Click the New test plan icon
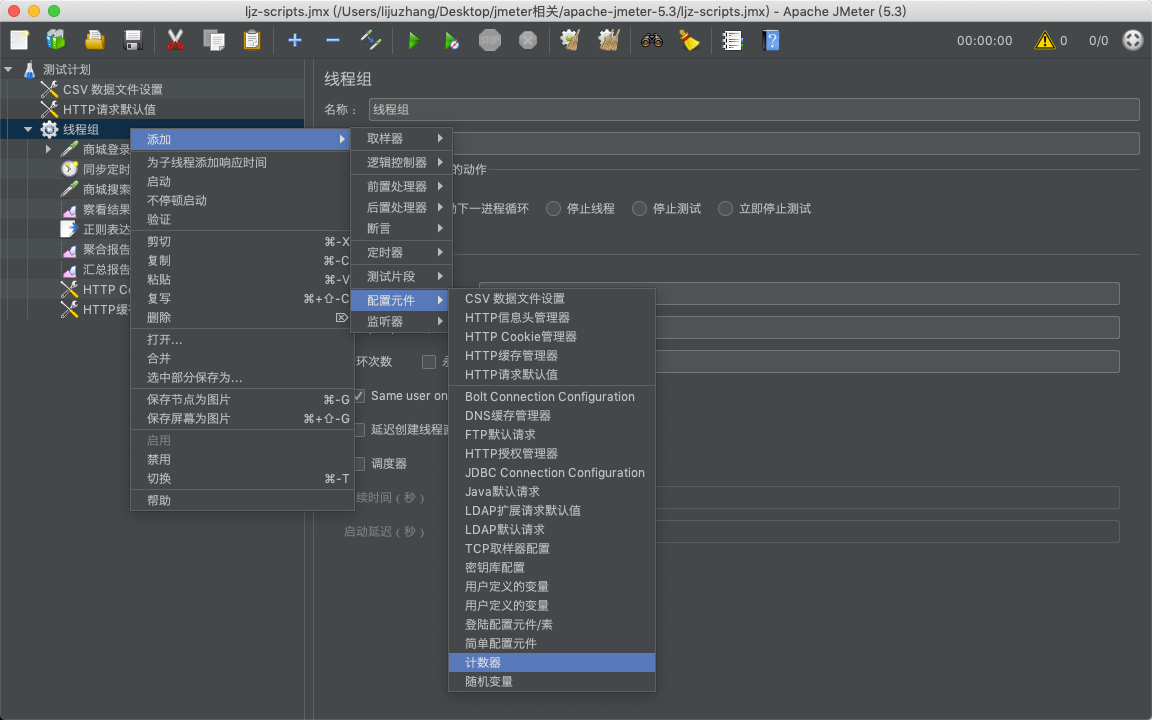This screenshot has height=720, width=1152. point(19,40)
